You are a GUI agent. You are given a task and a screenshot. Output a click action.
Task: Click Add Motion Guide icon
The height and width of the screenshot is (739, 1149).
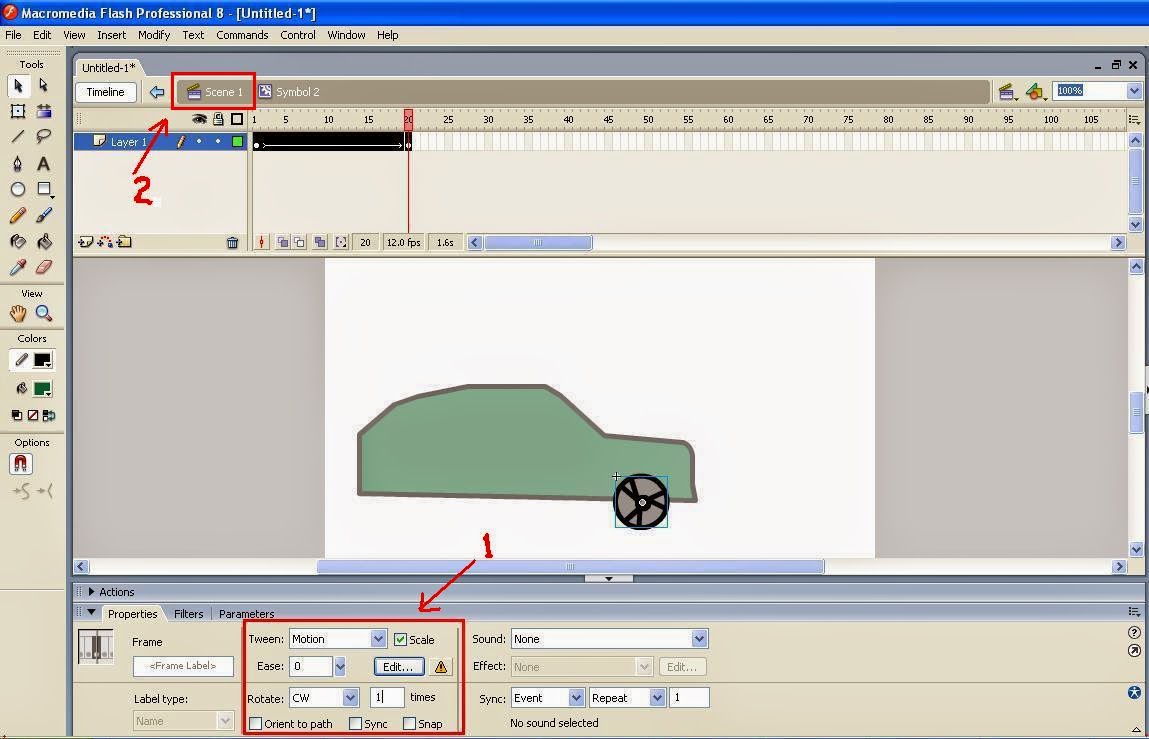tap(106, 242)
